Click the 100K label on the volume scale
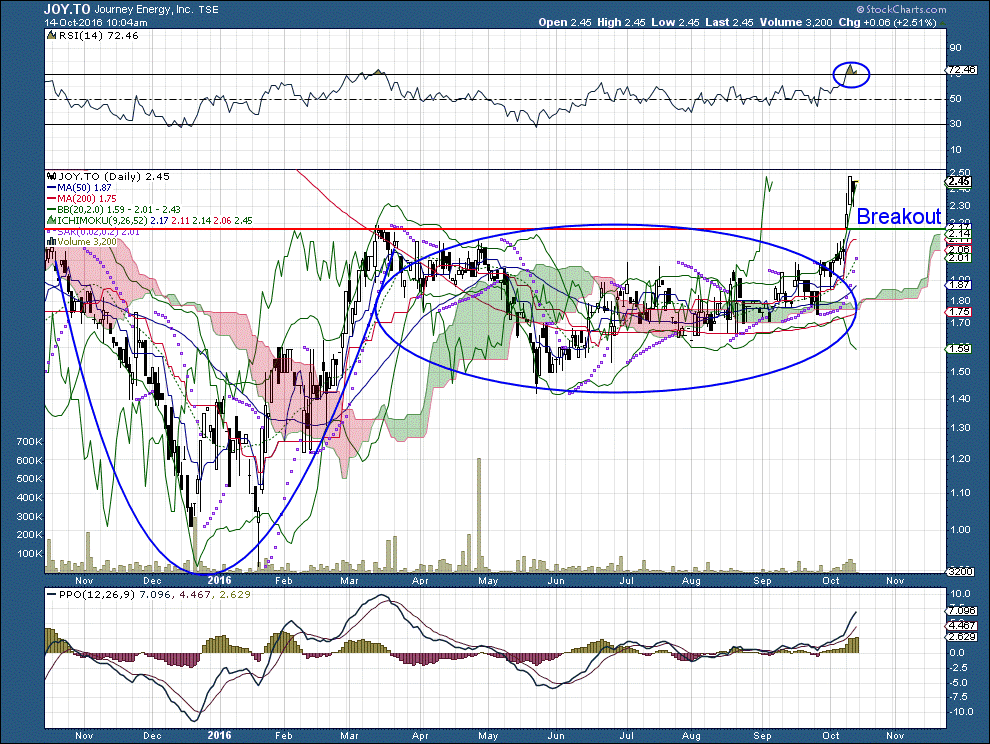Image resolution: width=990 pixels, height=744 pixels. (x=29, y=554)
